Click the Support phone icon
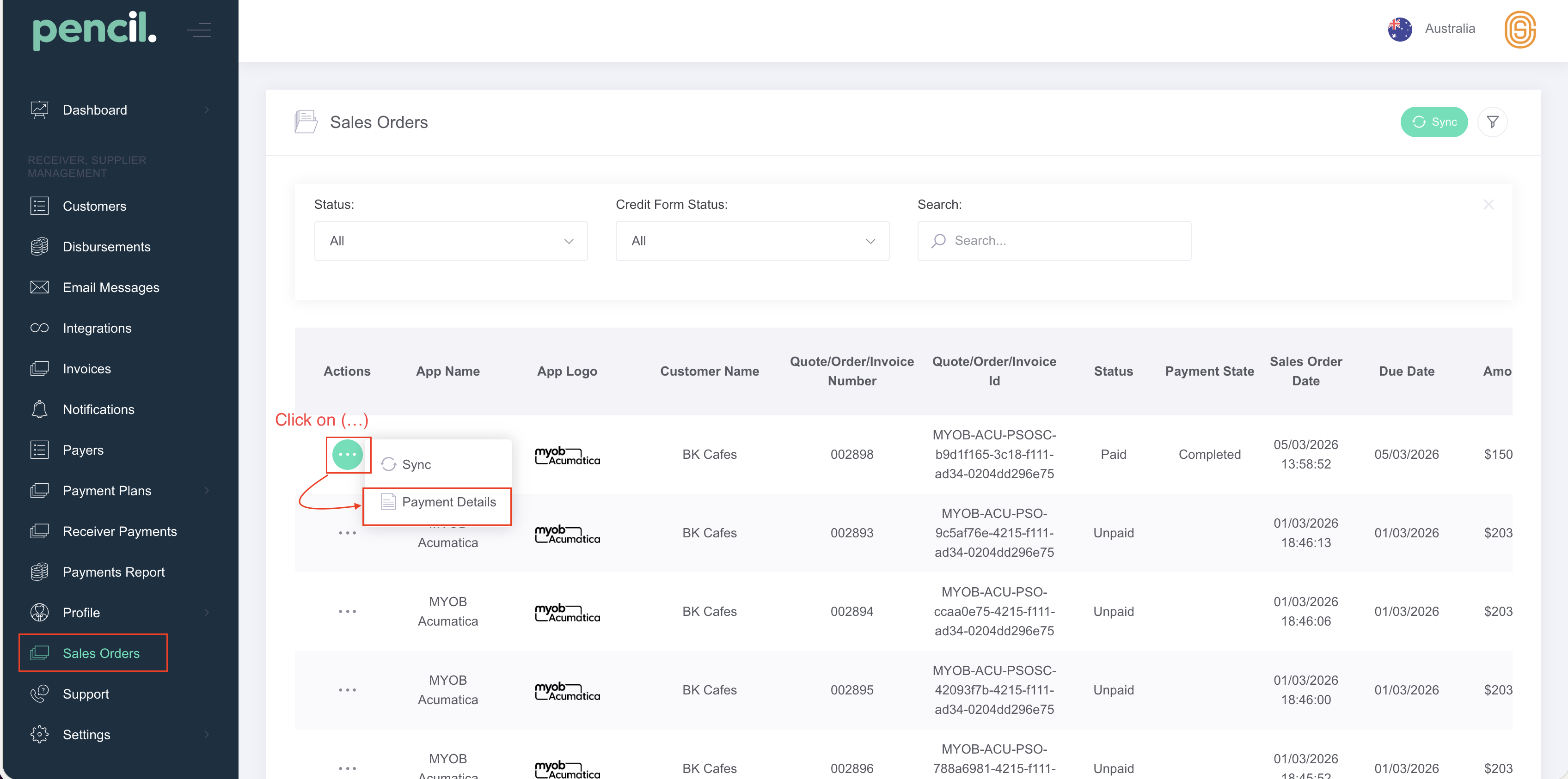The height and width of the screenshot is (779, 1568). tap(40, 694)
